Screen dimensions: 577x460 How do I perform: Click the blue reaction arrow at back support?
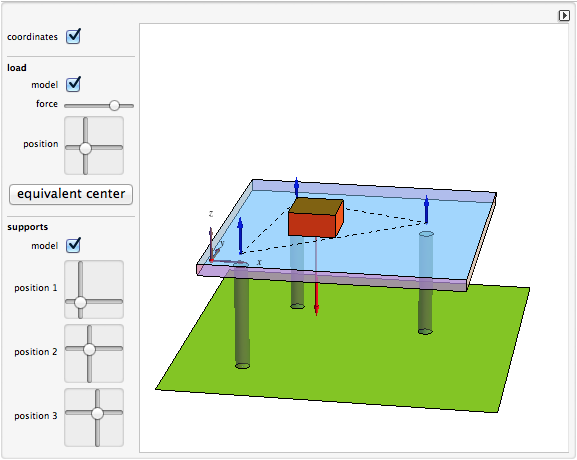(x=297, y=188)
